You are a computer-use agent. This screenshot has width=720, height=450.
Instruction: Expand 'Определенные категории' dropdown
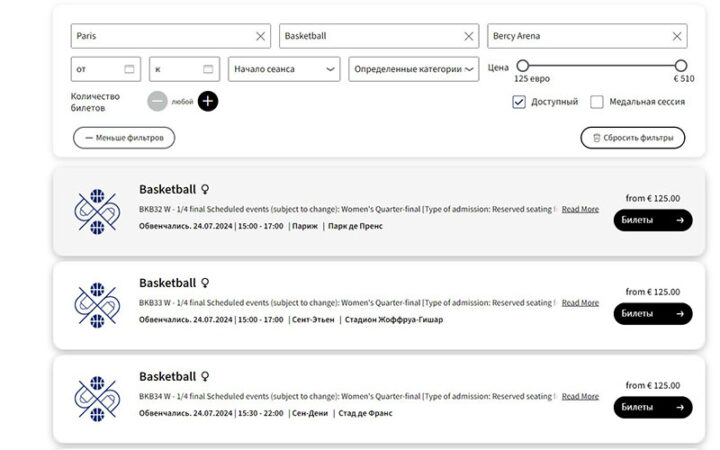pyautogui.click(x=413, y=69)
